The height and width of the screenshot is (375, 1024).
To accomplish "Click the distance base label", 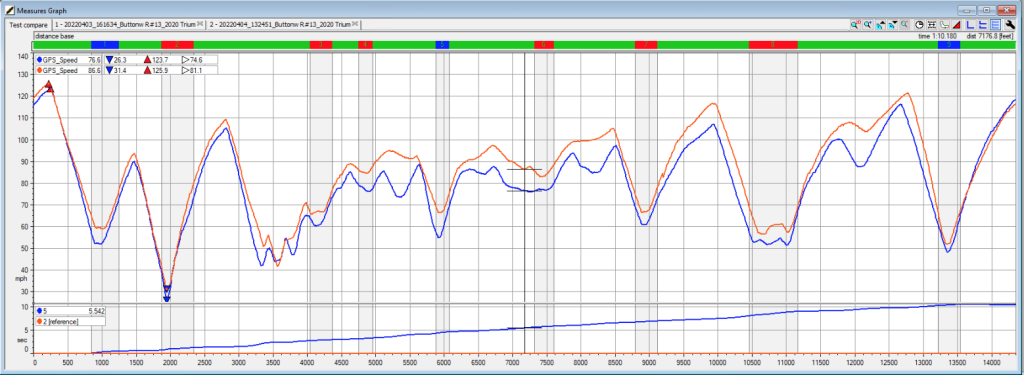I will click(54, 37).
